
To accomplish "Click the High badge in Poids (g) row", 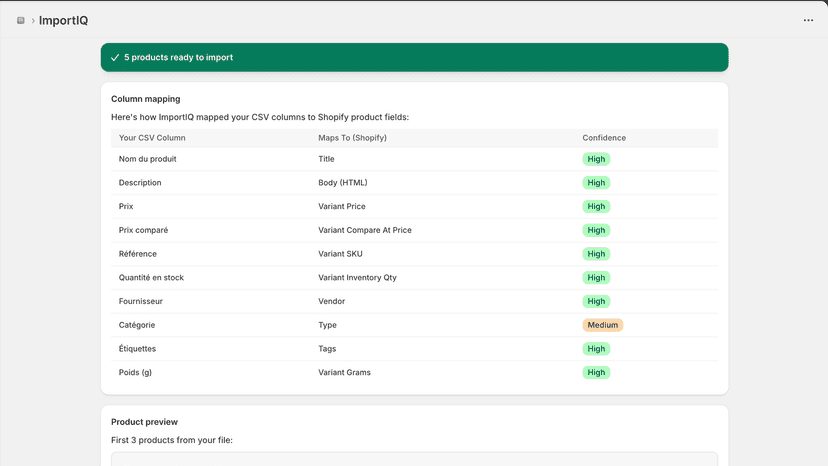I will [x=596, y=372].
